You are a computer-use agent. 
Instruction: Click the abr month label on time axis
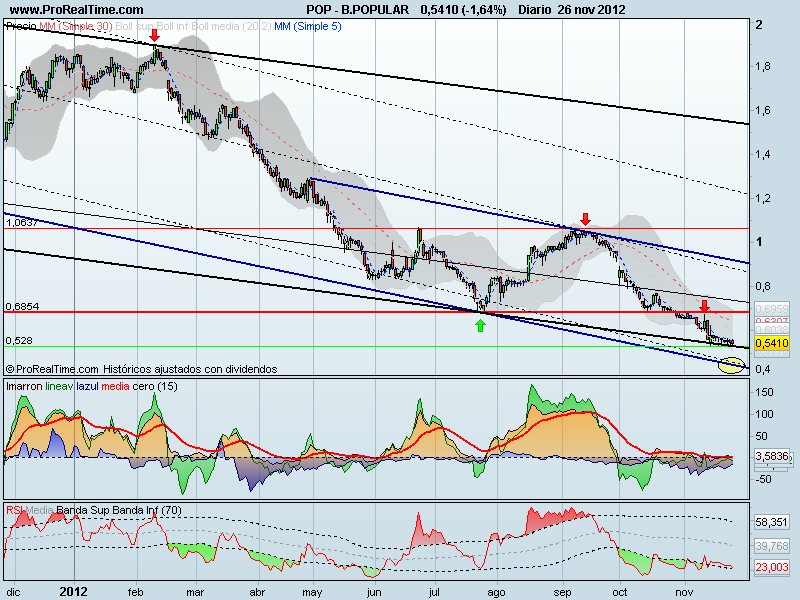(x=257, y=592)
